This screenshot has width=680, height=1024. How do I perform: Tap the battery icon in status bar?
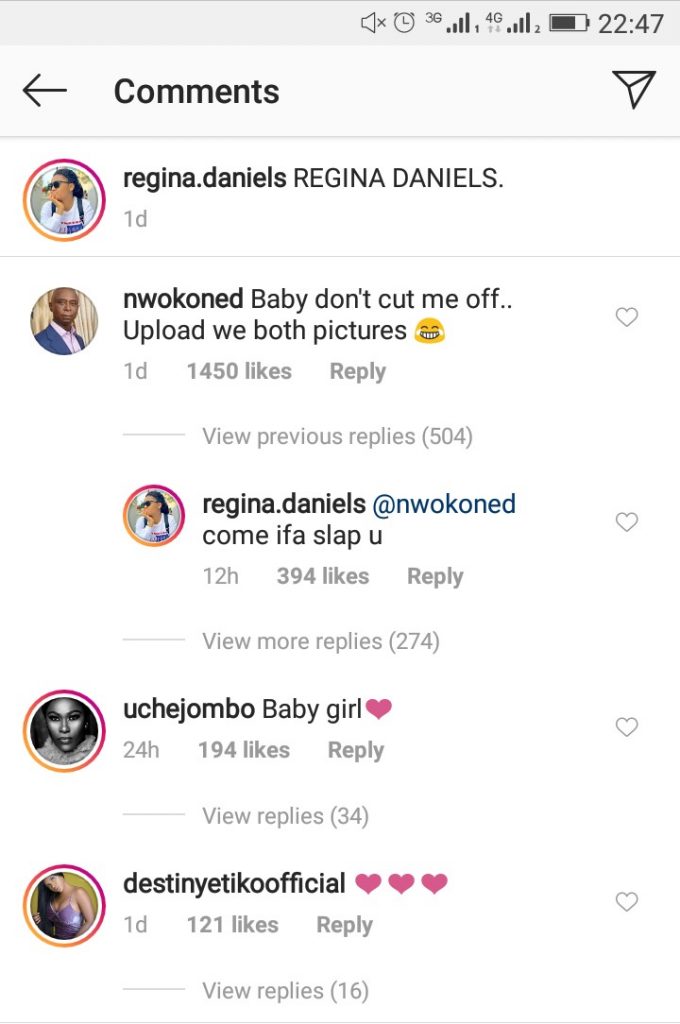568,22
